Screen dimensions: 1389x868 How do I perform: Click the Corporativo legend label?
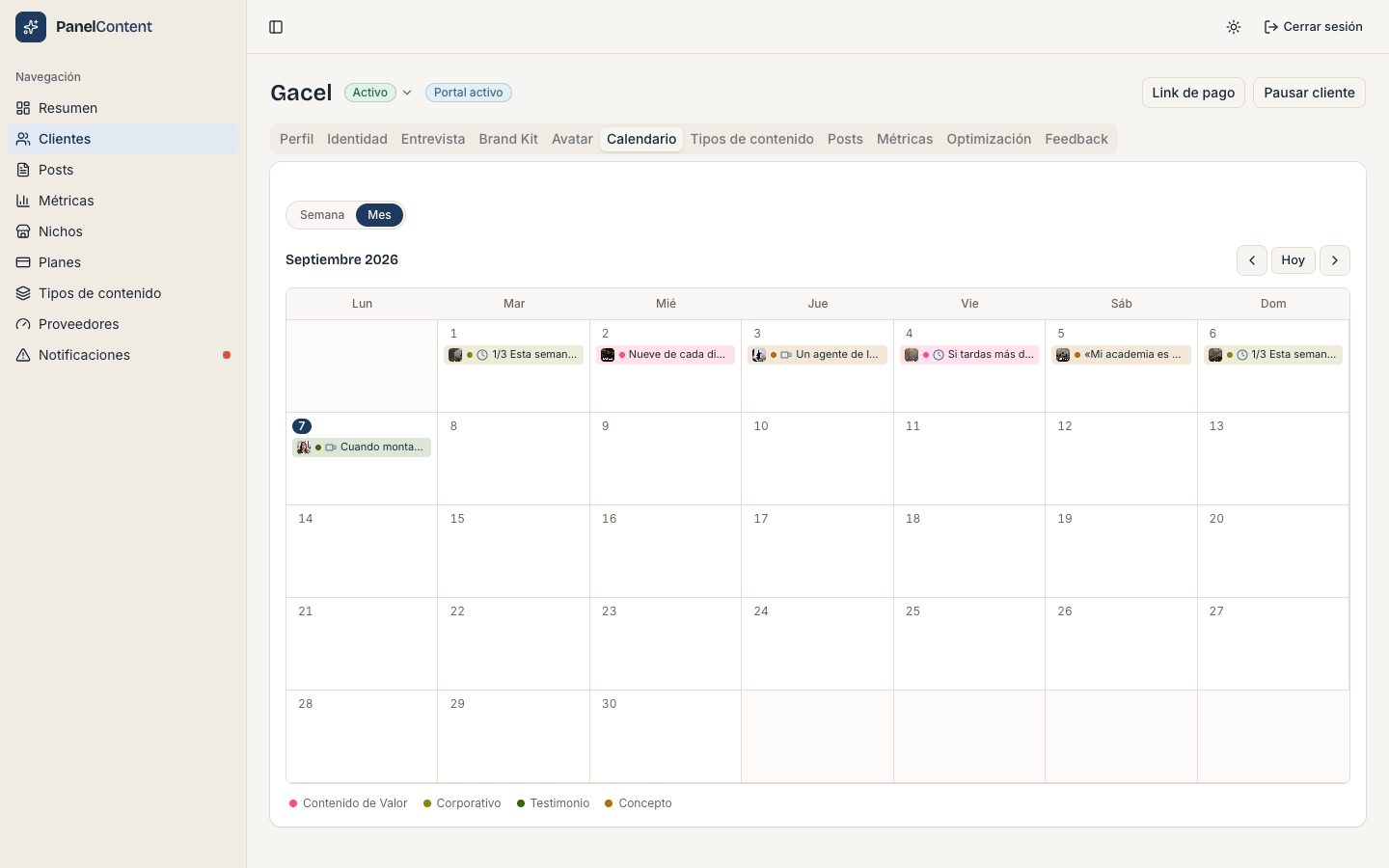click(x=469, y=803)
